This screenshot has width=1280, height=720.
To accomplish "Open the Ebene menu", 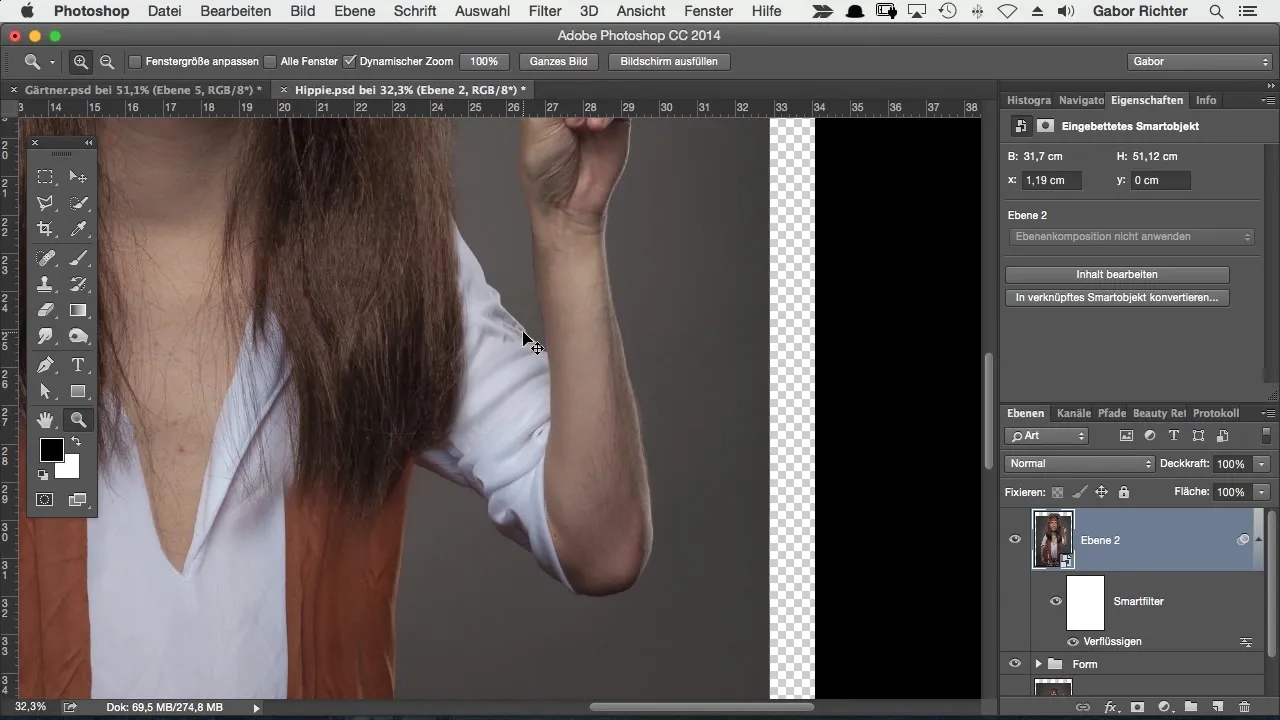I will pyautogui.click(x=355, y=11).
